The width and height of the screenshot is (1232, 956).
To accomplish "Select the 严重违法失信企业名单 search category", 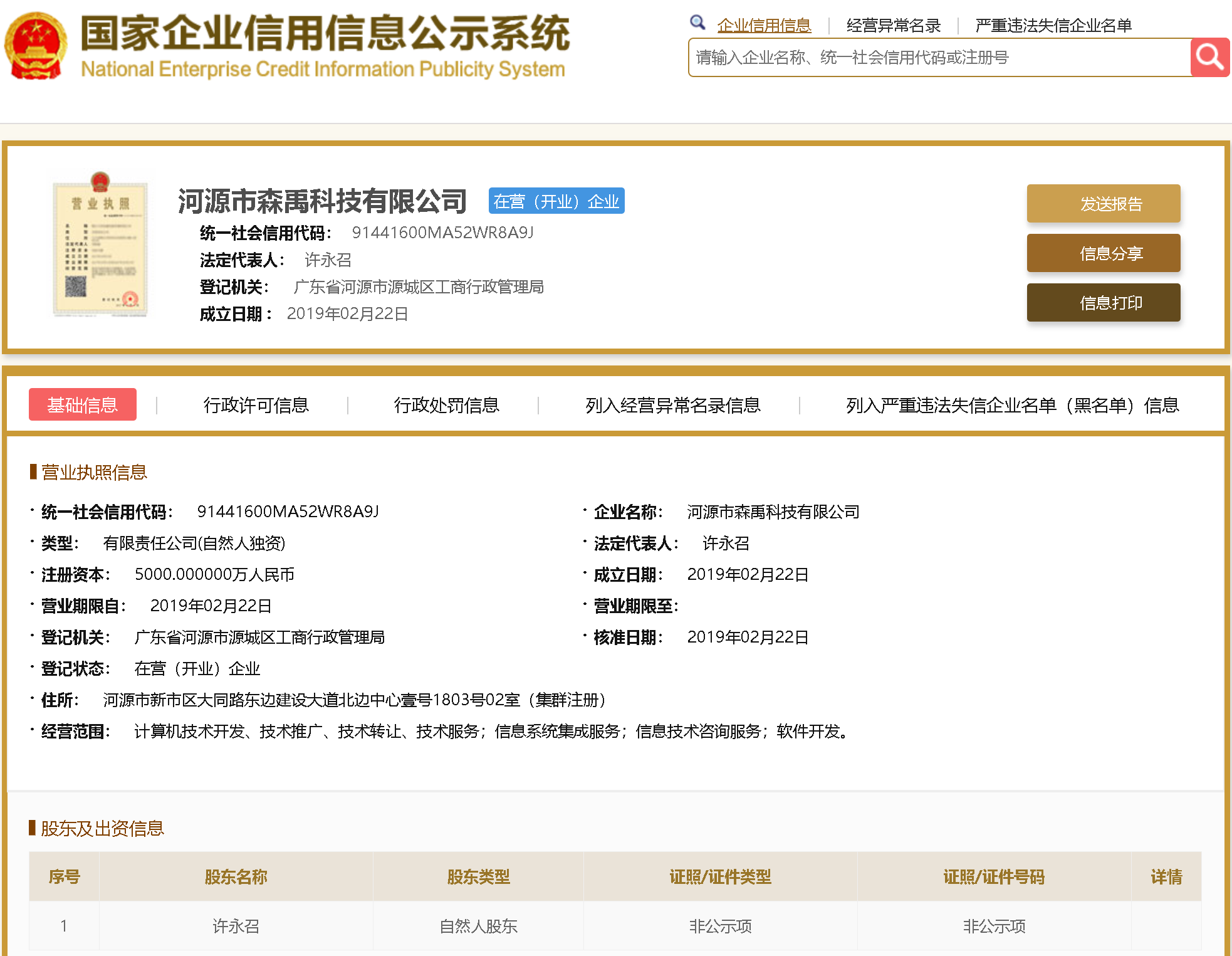I will point(1053,26).
